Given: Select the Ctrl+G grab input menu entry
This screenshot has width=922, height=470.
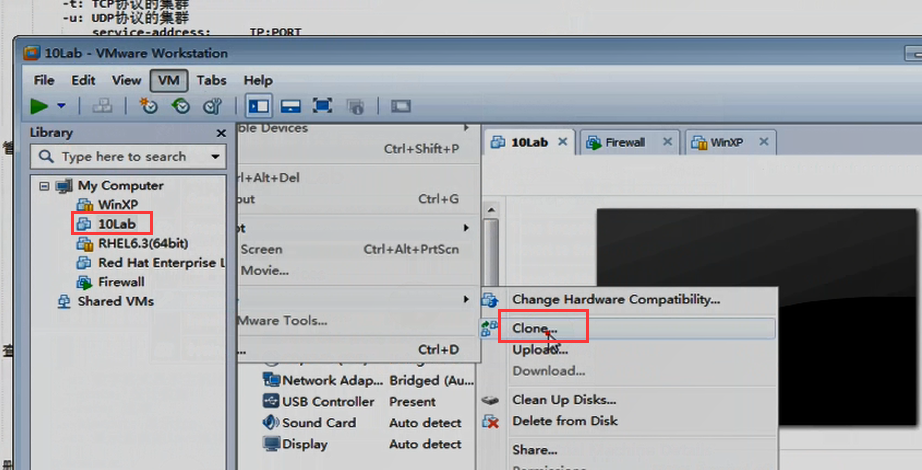Looking at the screenshot, I should (x=359, y=199).
